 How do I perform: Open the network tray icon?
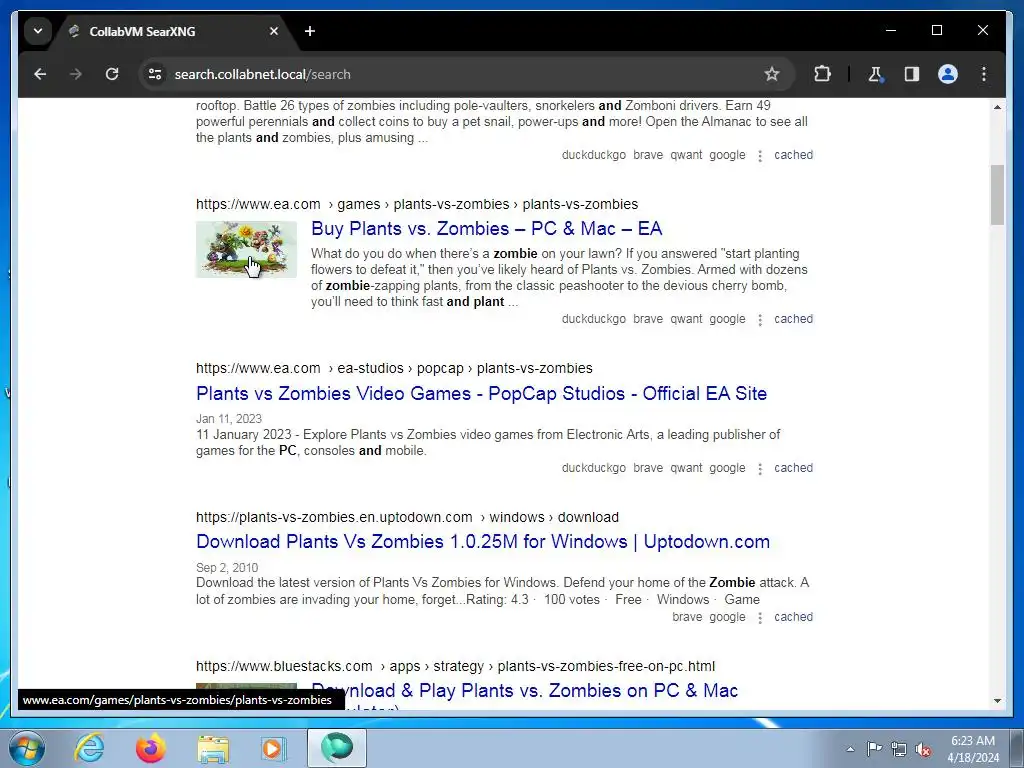pyautogui.click(x=899, y=748)
